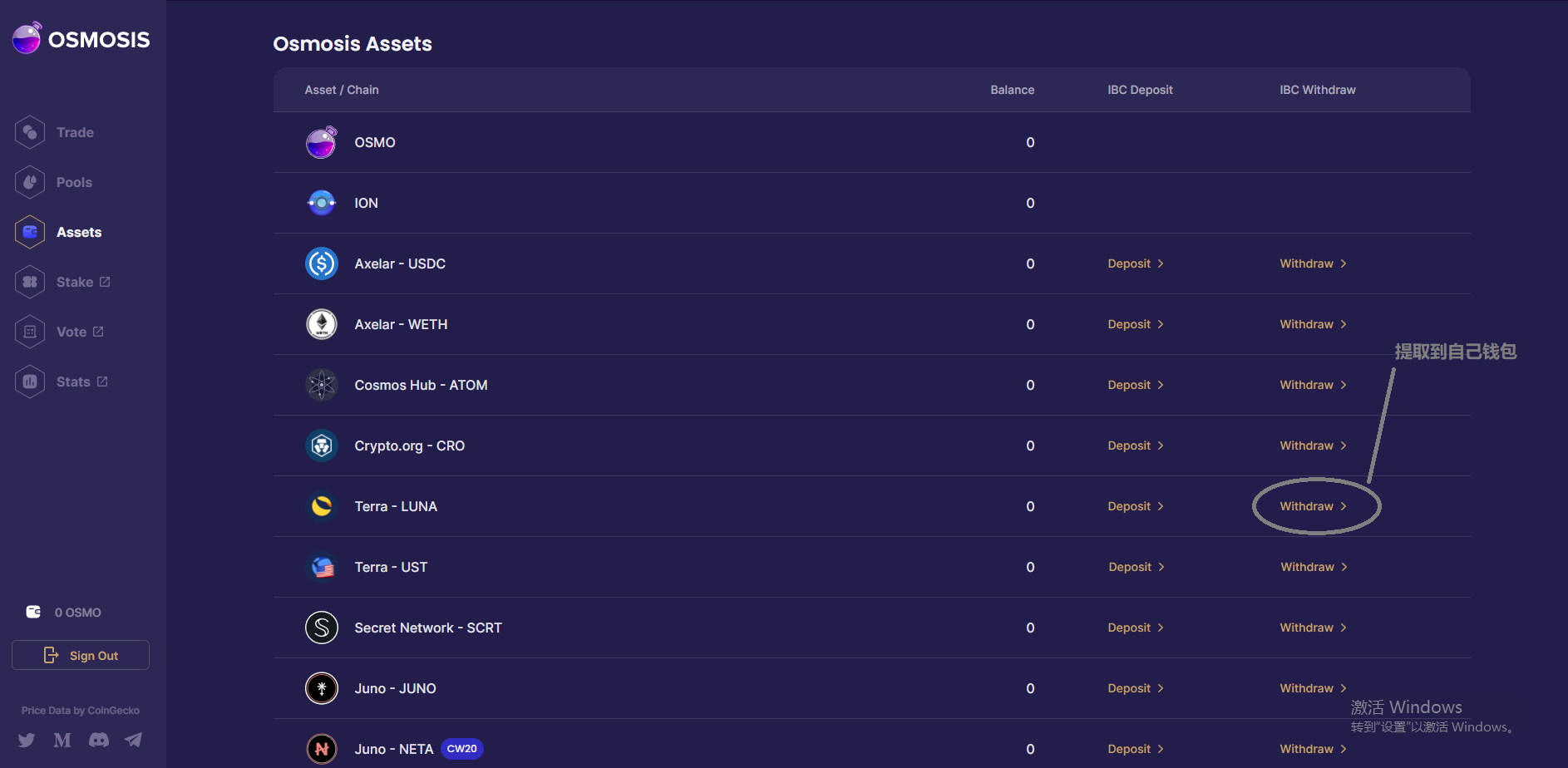1568x768 pixels.
Task: Click the wallet icon next to 0 OSMO
Action: (33, 612)
